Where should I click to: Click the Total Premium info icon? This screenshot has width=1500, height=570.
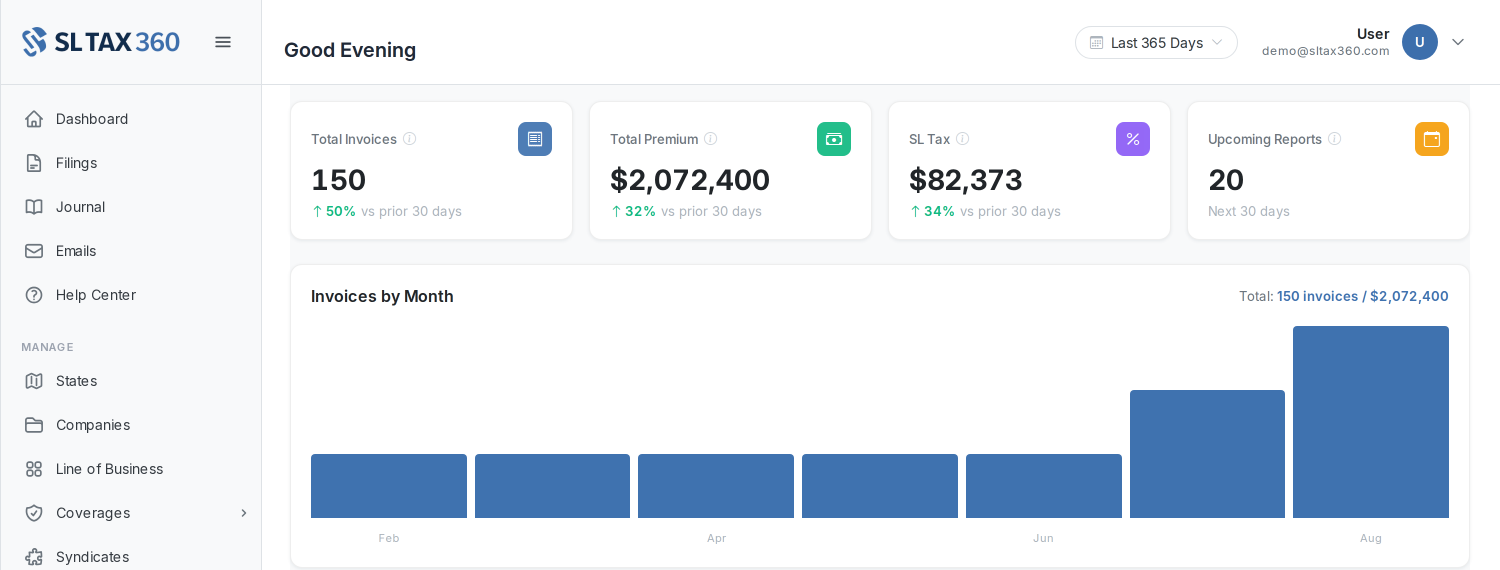(x=710, y=139)
